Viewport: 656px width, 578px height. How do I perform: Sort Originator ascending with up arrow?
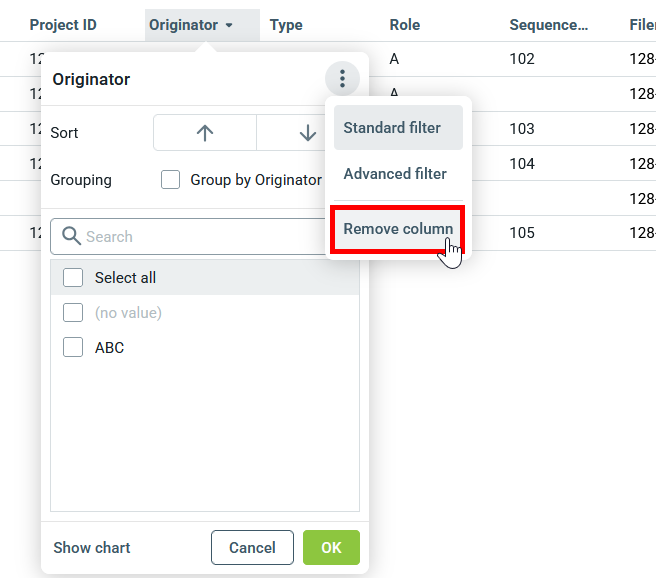coord(205,133)
